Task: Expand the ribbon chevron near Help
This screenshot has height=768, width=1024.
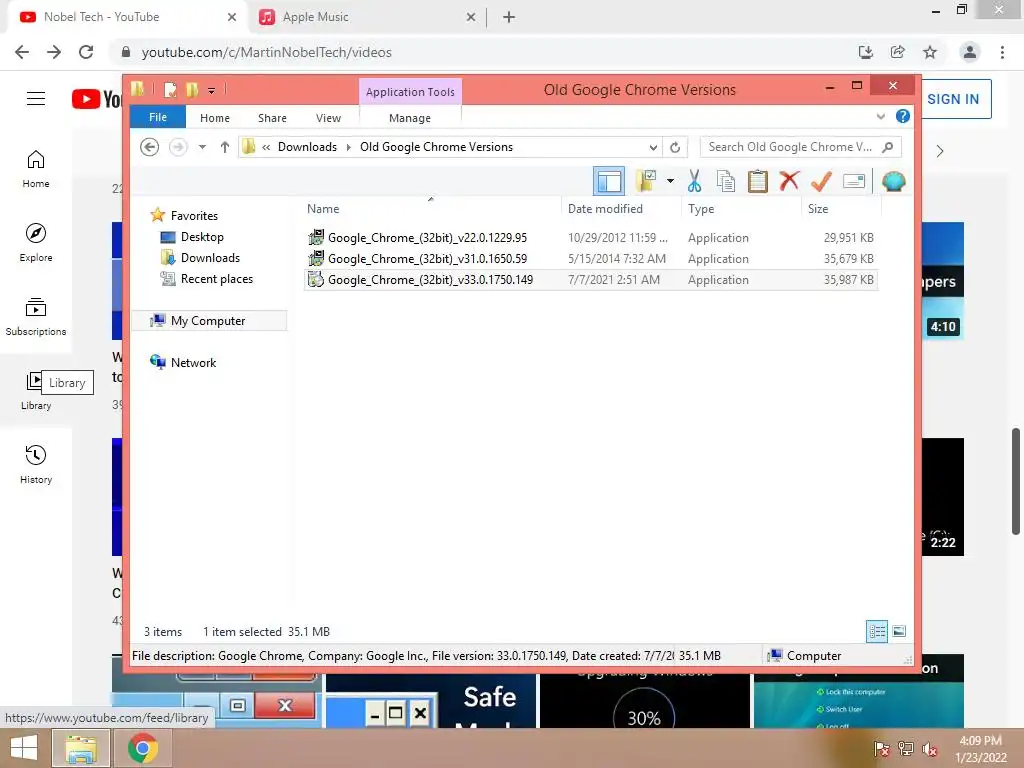Action: point(881,116)
